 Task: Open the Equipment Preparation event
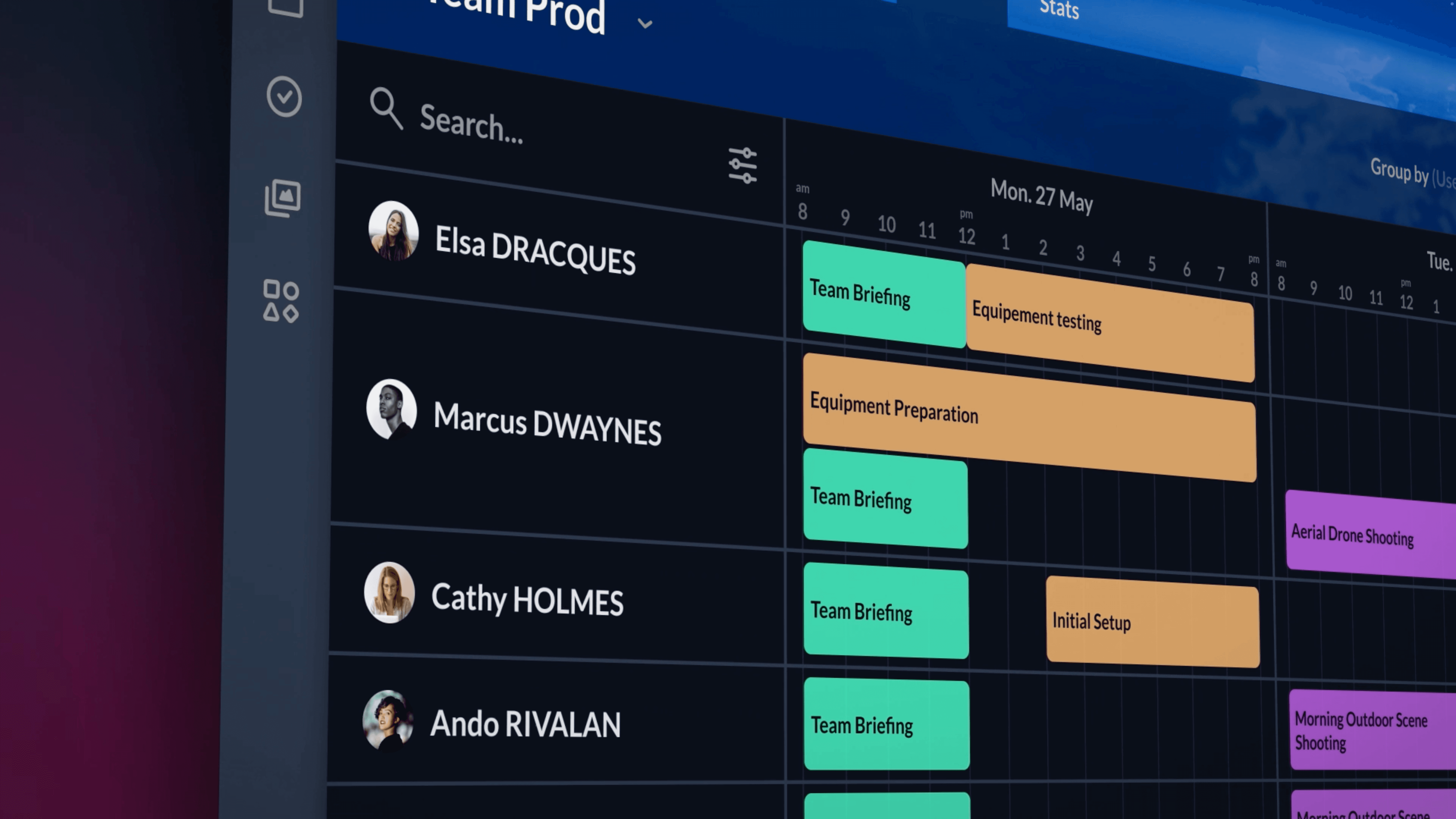coord(1029,418)
